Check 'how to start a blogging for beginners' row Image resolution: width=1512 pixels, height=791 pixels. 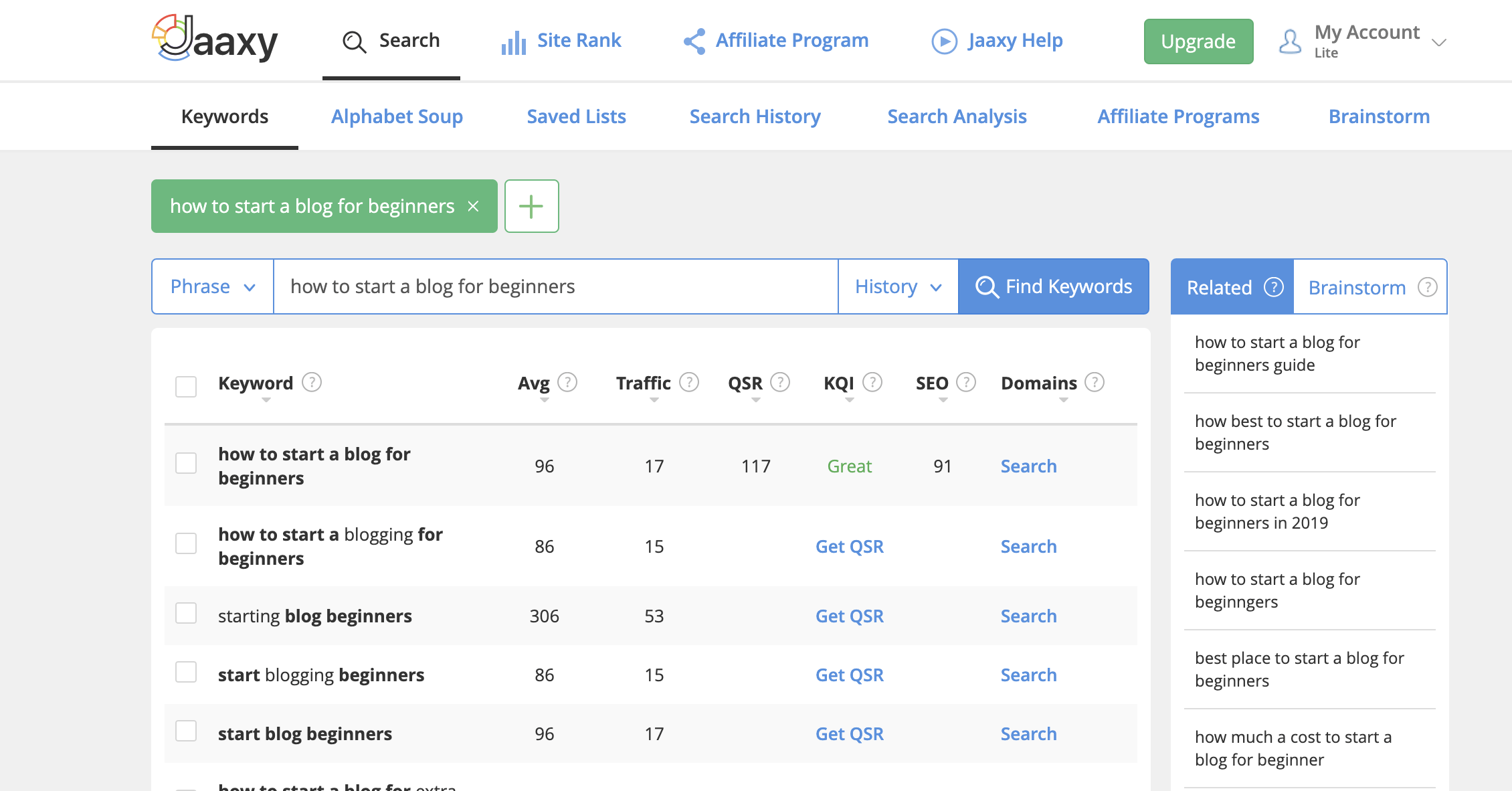pyautogui.click(x=186, y=543)
